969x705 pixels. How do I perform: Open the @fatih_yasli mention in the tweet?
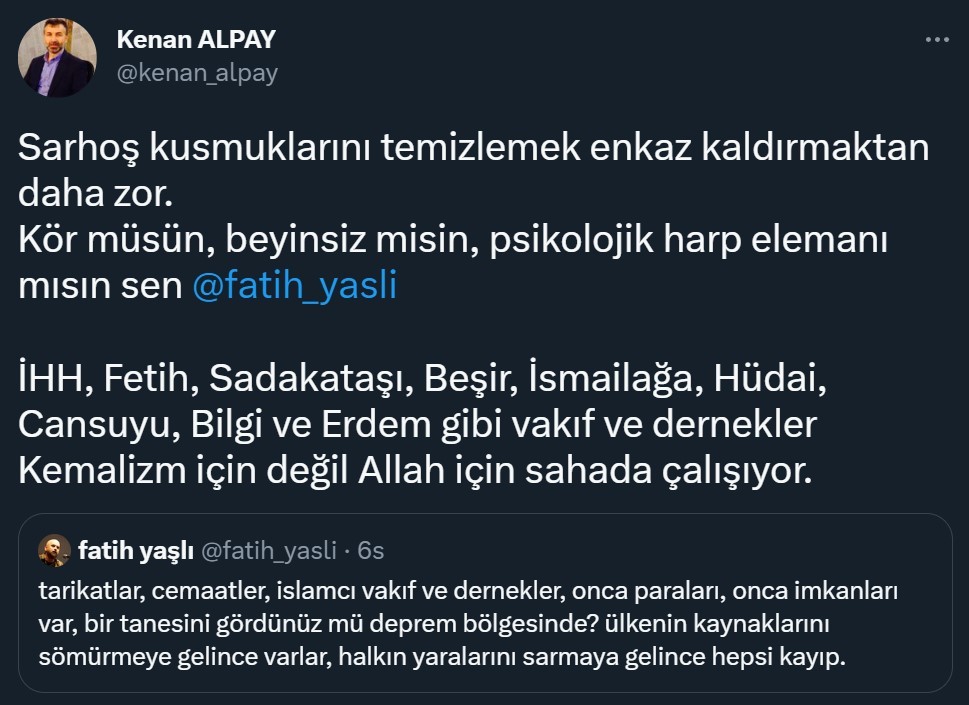coord(294,286)
